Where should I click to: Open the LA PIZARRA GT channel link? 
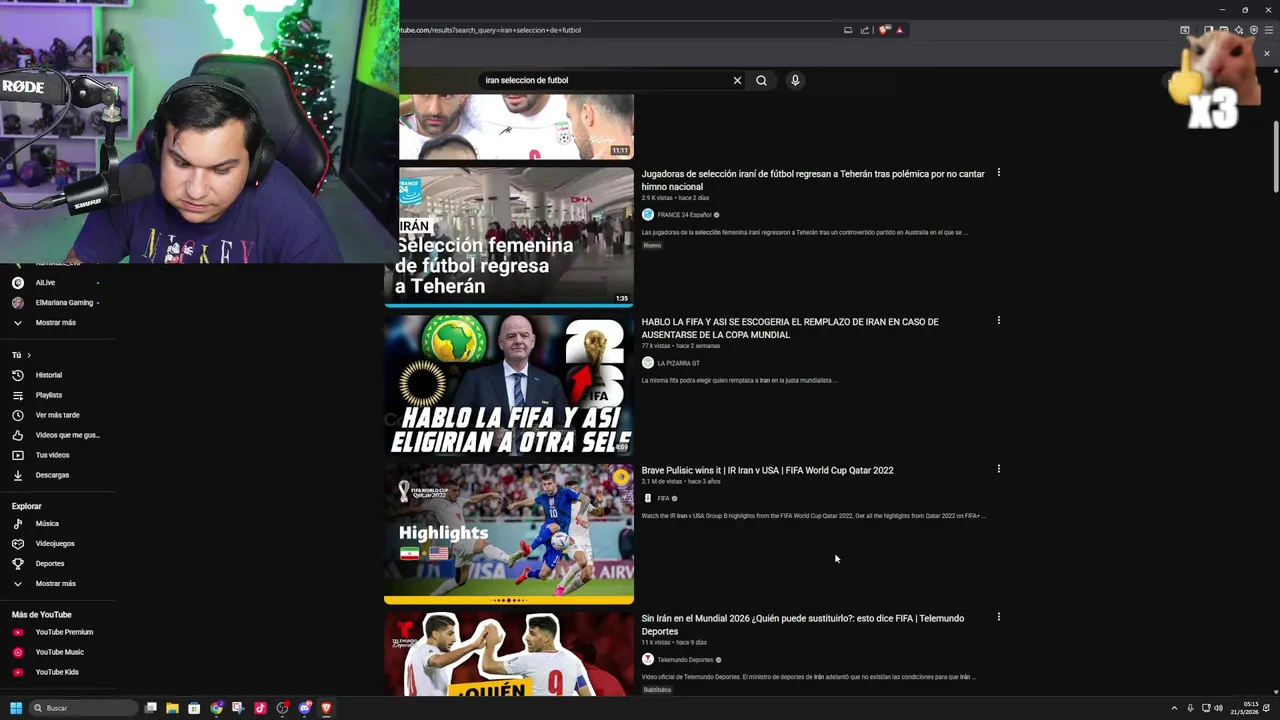coord(678,363)
